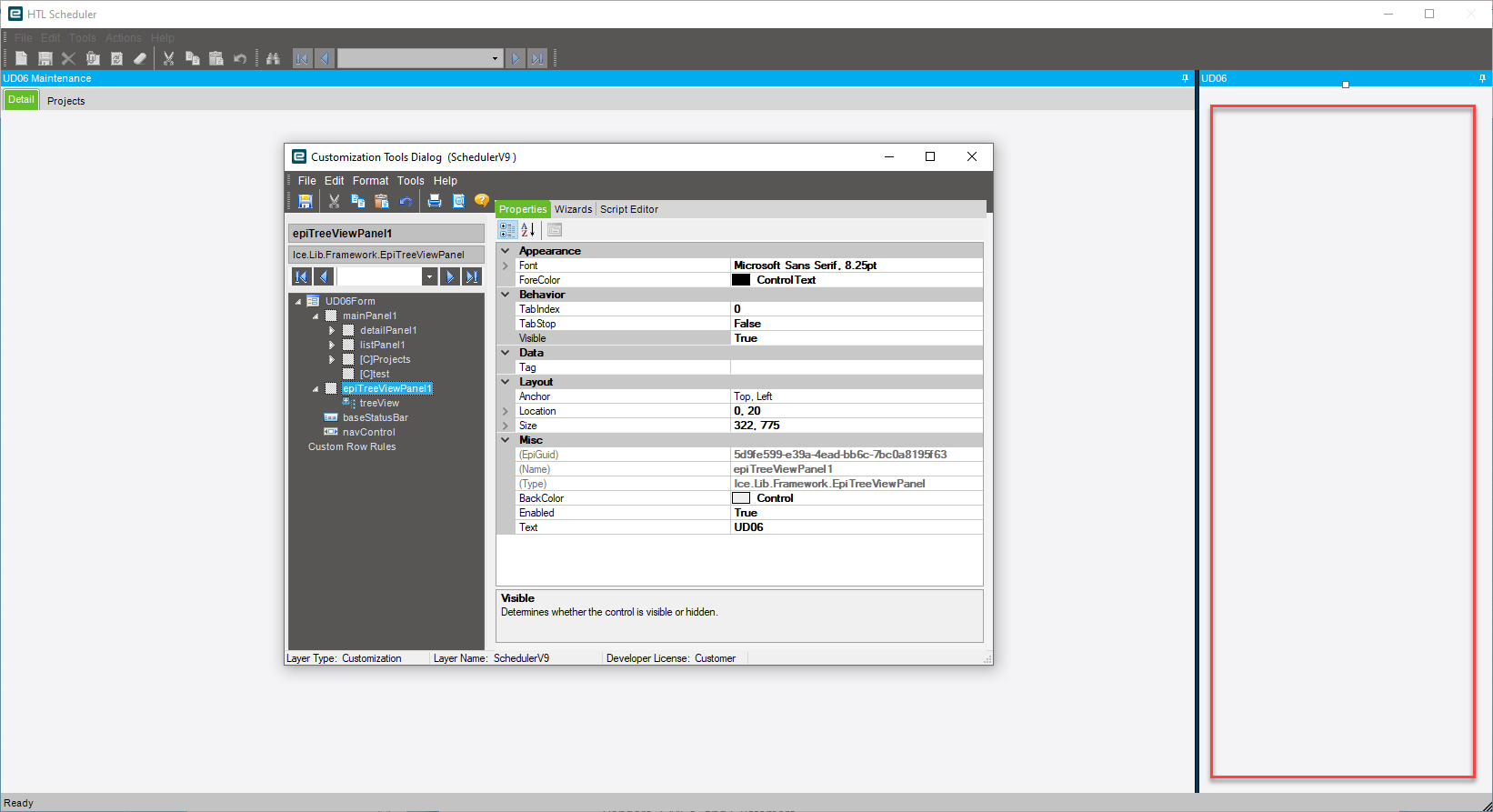1493x812 pixels.
Task: Expand the Font property row
Action: point(506,266)
